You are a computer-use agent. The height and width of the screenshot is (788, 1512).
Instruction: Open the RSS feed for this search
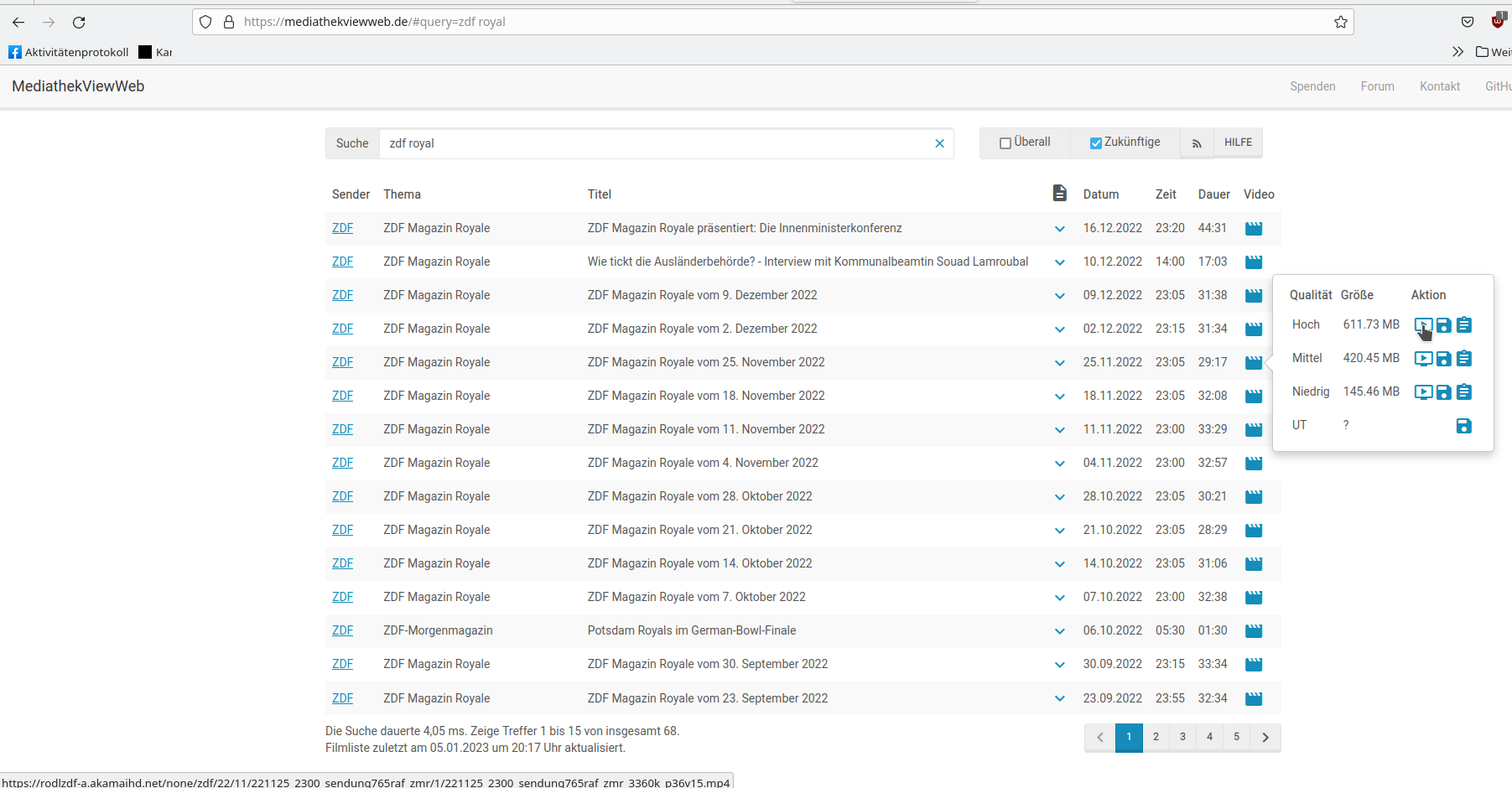click(x=1197, y=143)
